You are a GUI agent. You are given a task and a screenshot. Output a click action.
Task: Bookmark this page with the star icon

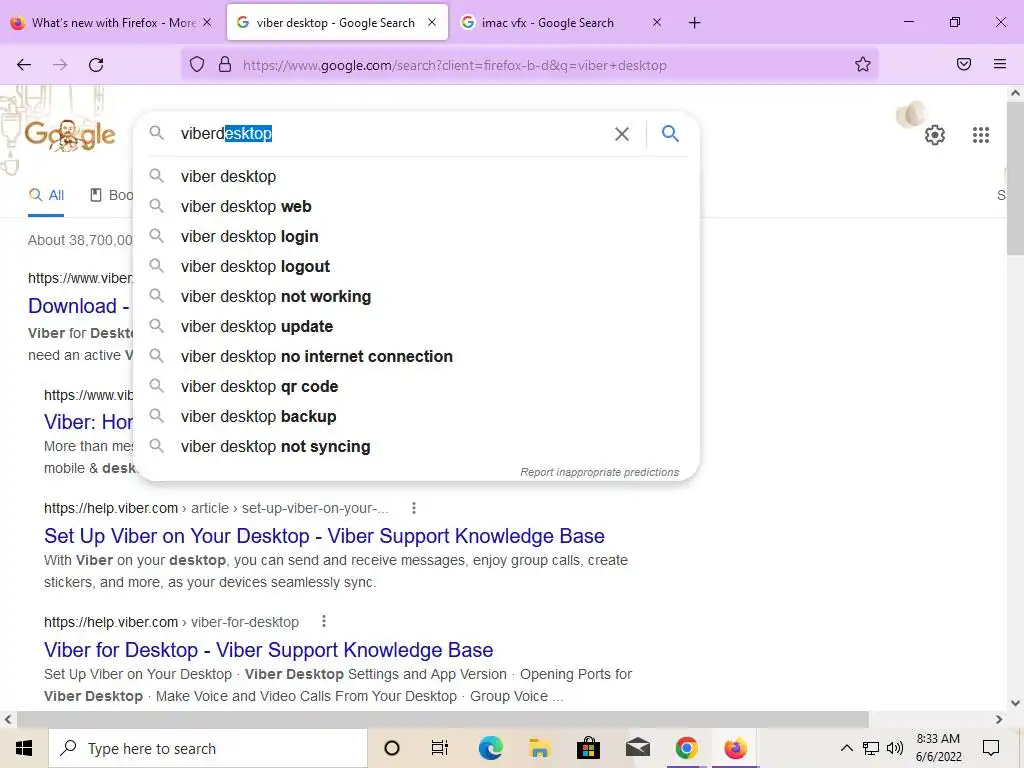pos(863,64)
